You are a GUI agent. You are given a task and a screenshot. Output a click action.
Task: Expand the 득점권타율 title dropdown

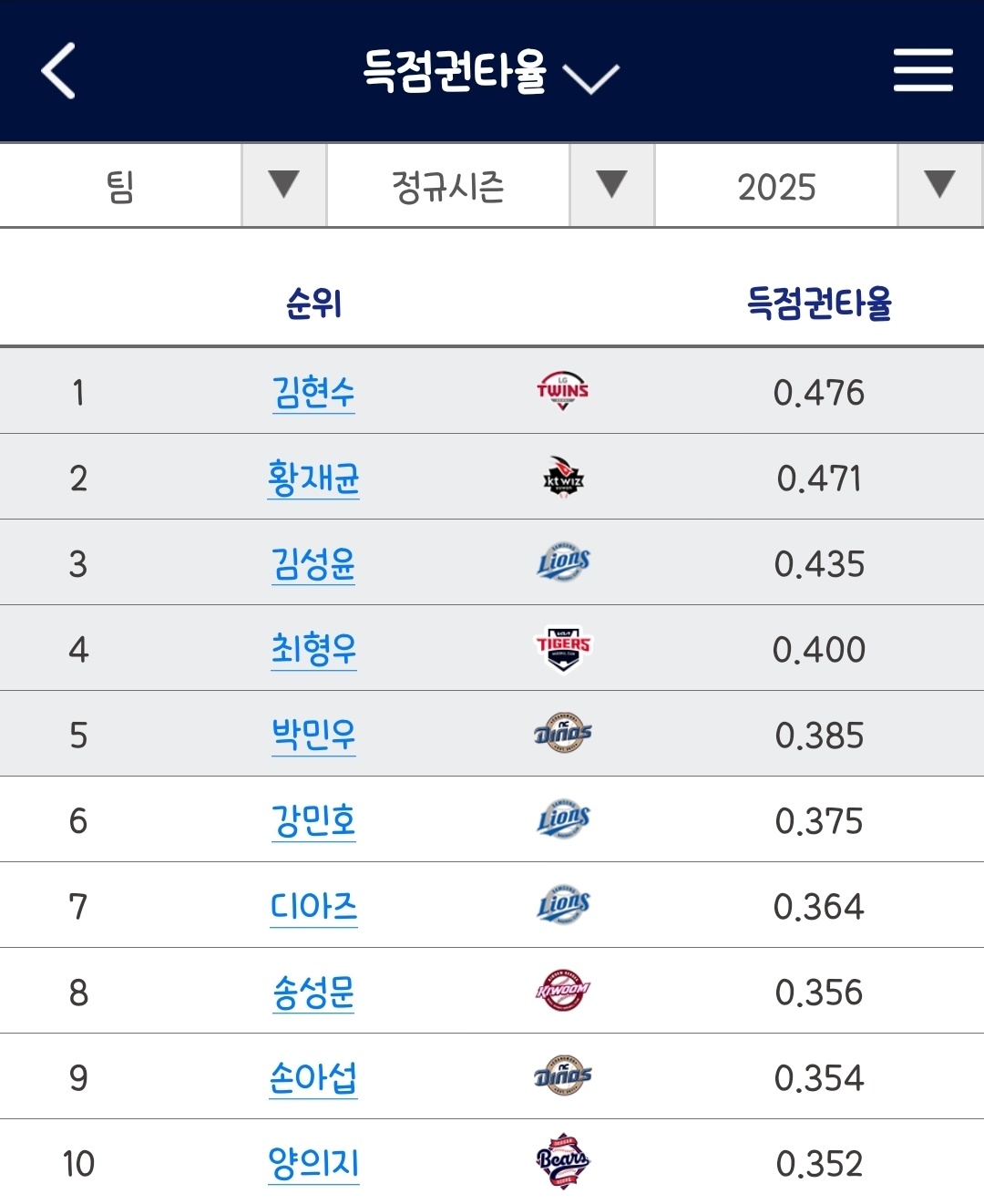pos(590,77)
